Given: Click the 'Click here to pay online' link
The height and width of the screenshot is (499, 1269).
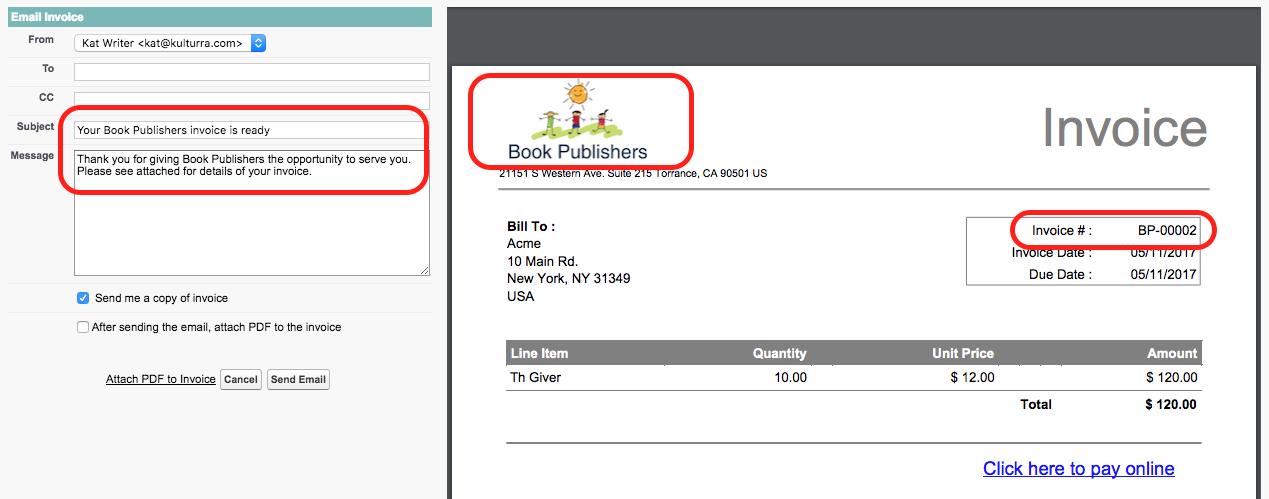Looking at the screenshot, I should pos(1078,469).
